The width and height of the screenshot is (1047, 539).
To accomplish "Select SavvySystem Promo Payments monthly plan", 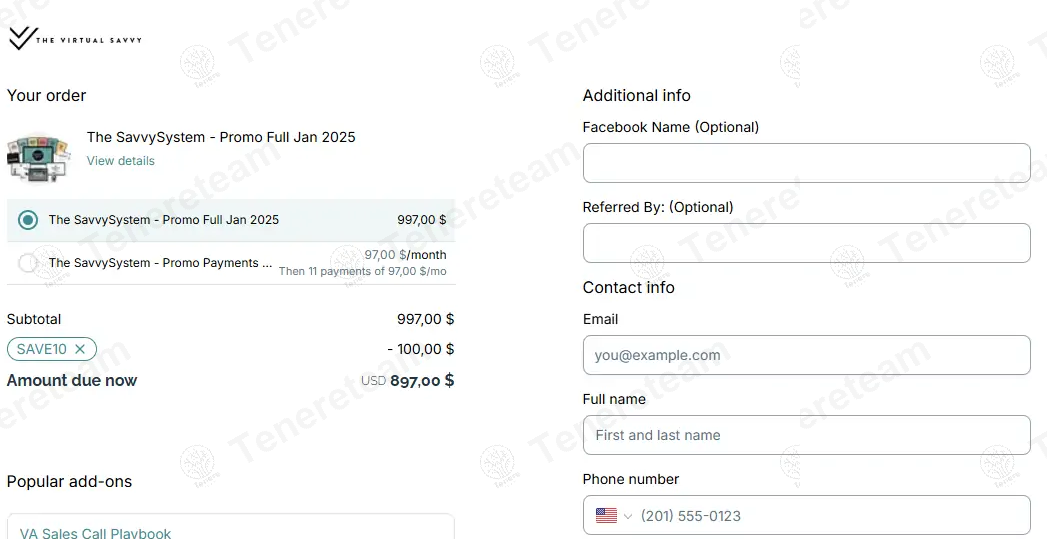I will coord(28,263).
